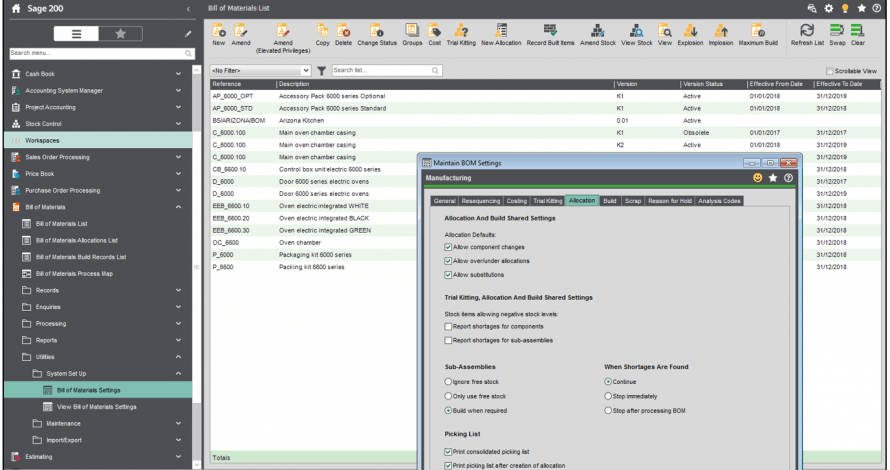The width and height of the screenshot is (890, 470).
Task: Collapse the Bill of Materials section
Action: tap(178, 207)
